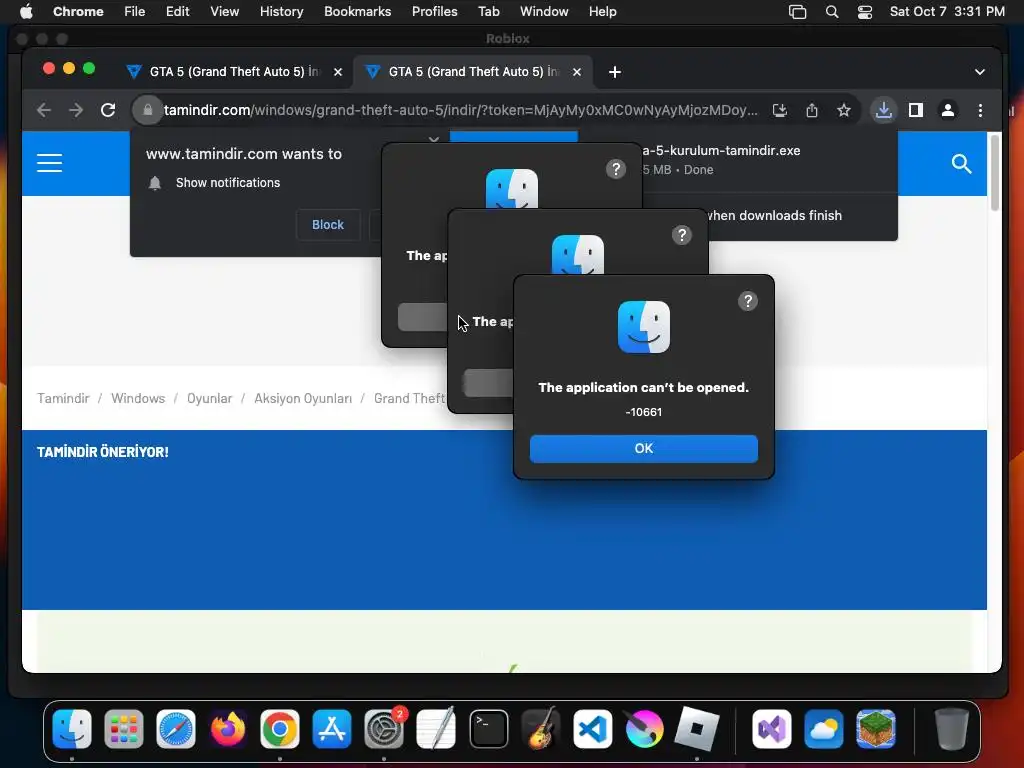1024x768 pixels.
Task: Open TextEdit from the Dock
Action: (x=436, y=729)
